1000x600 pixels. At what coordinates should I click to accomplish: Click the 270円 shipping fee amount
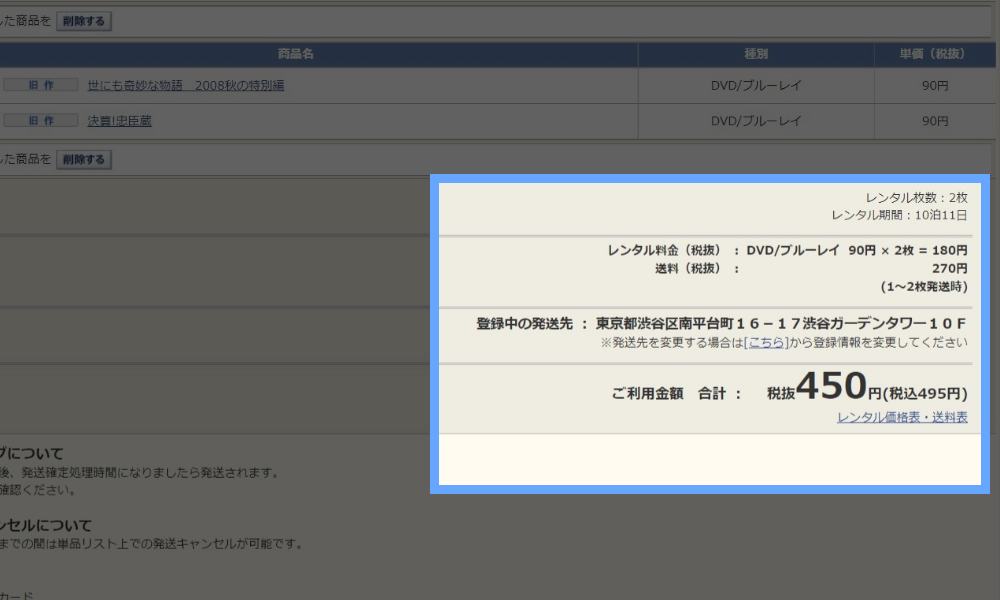tap(949, 268)
